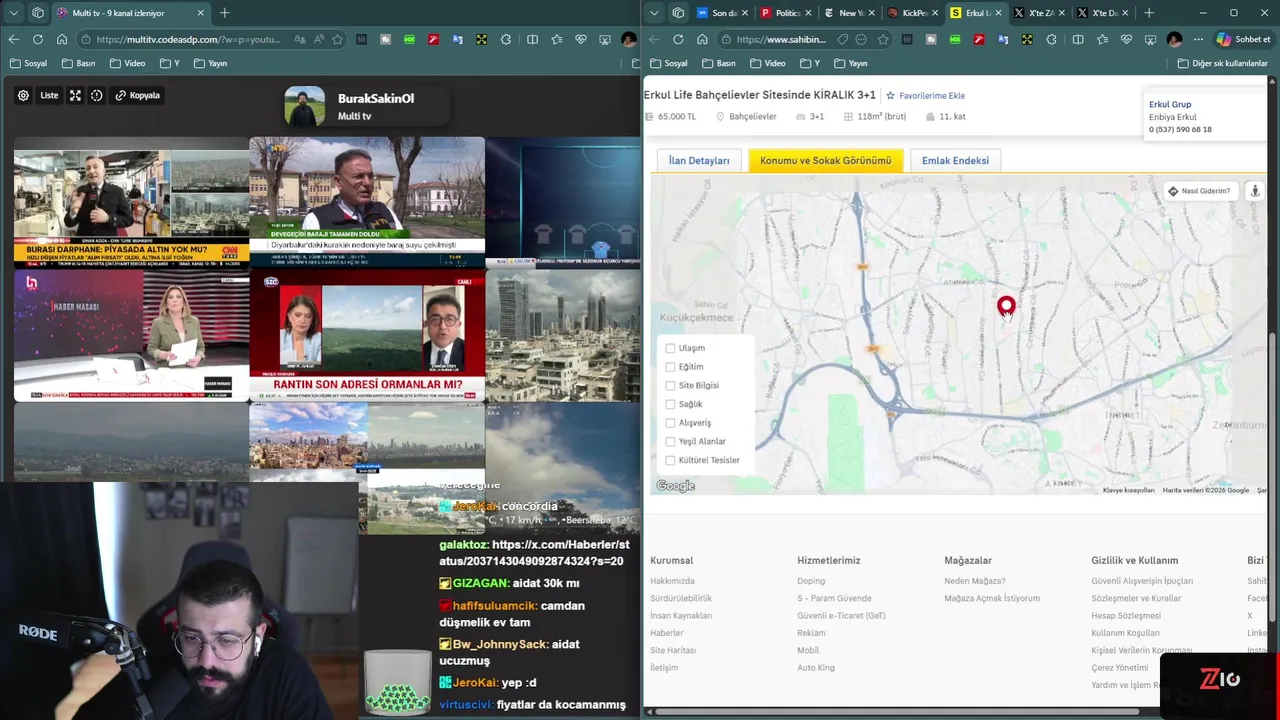Go back in the left Multi tv browser window
The image size is (1280, 720).
13,39
